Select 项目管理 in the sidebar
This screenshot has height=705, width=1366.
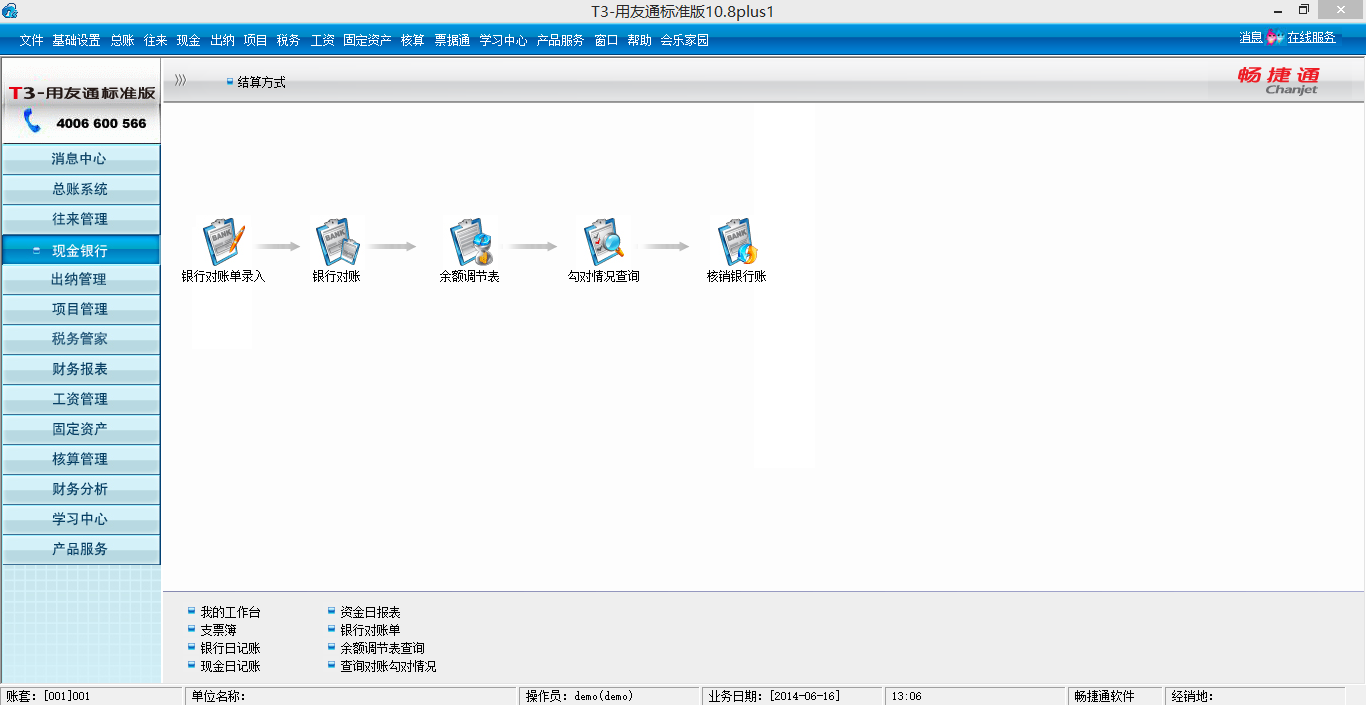tap(80, 309)
